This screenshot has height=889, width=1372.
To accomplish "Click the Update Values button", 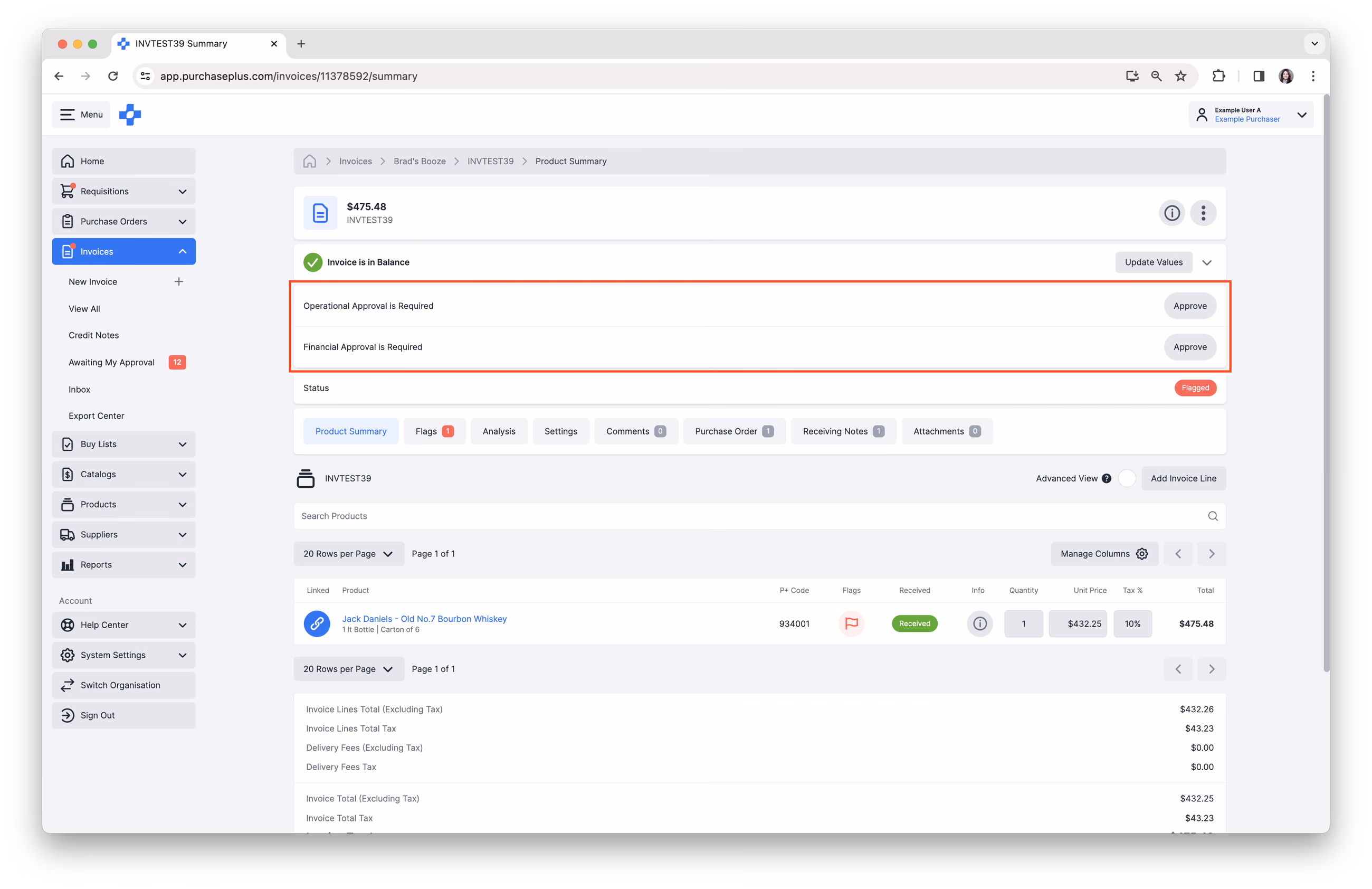I will 1154,262.
